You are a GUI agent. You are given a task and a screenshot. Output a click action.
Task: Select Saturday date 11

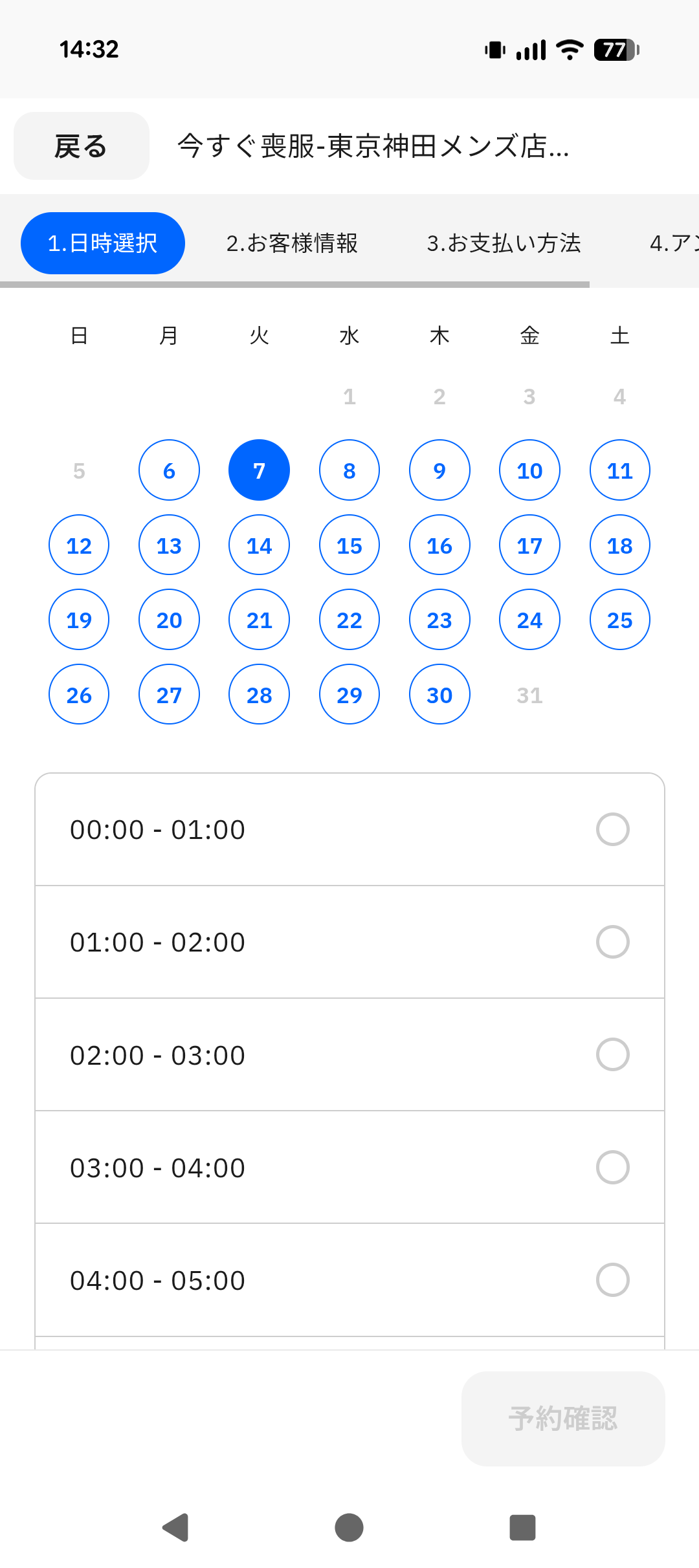click(x=619, y=470)
